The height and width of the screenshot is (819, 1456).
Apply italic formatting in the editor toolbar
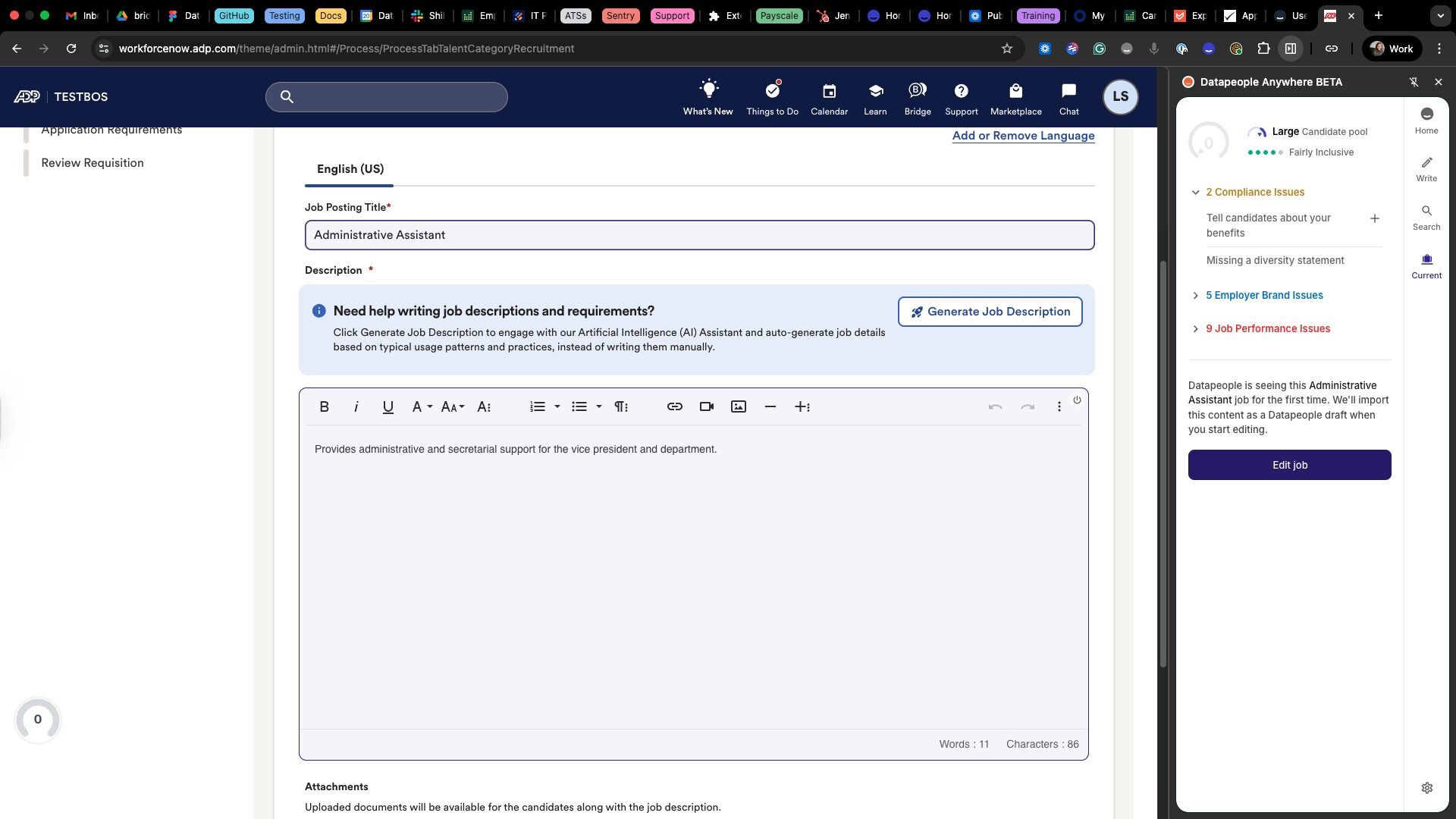356,407
